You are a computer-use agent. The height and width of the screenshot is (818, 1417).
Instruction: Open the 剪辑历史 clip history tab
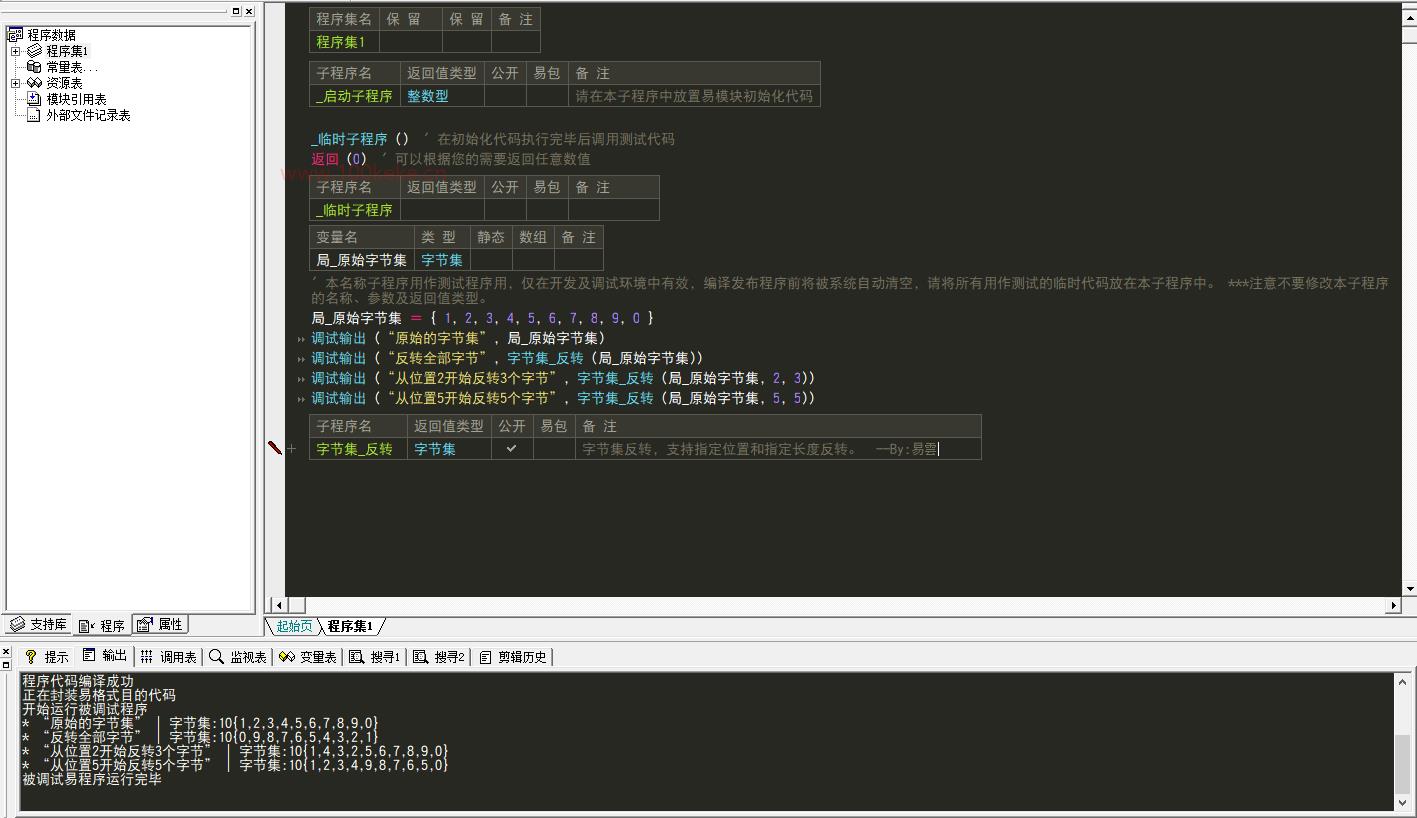coord(513,657)
